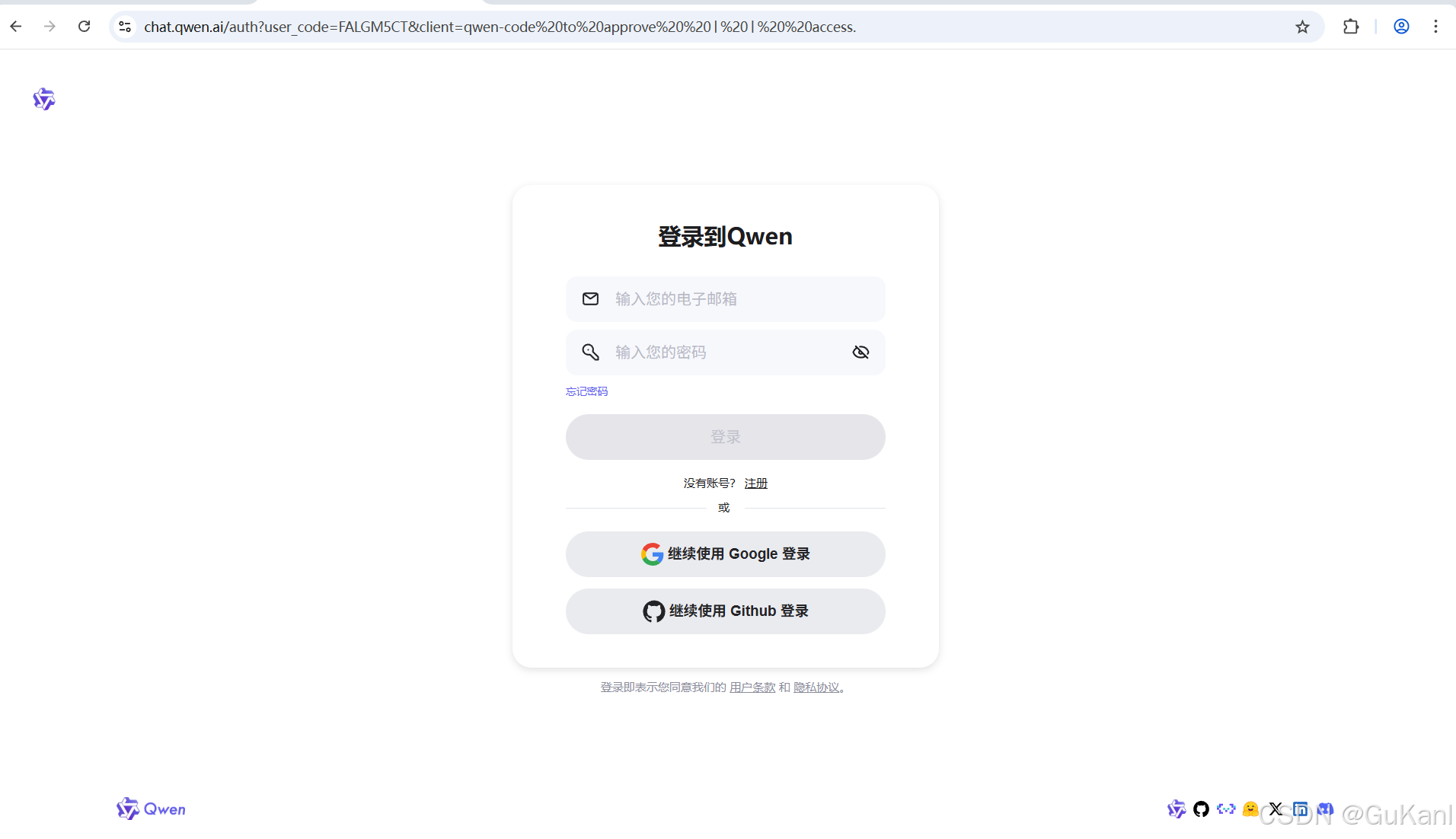Open Chrome's three-dot menu
This screenshot has height=839, width=1456.
point(1436,27)
